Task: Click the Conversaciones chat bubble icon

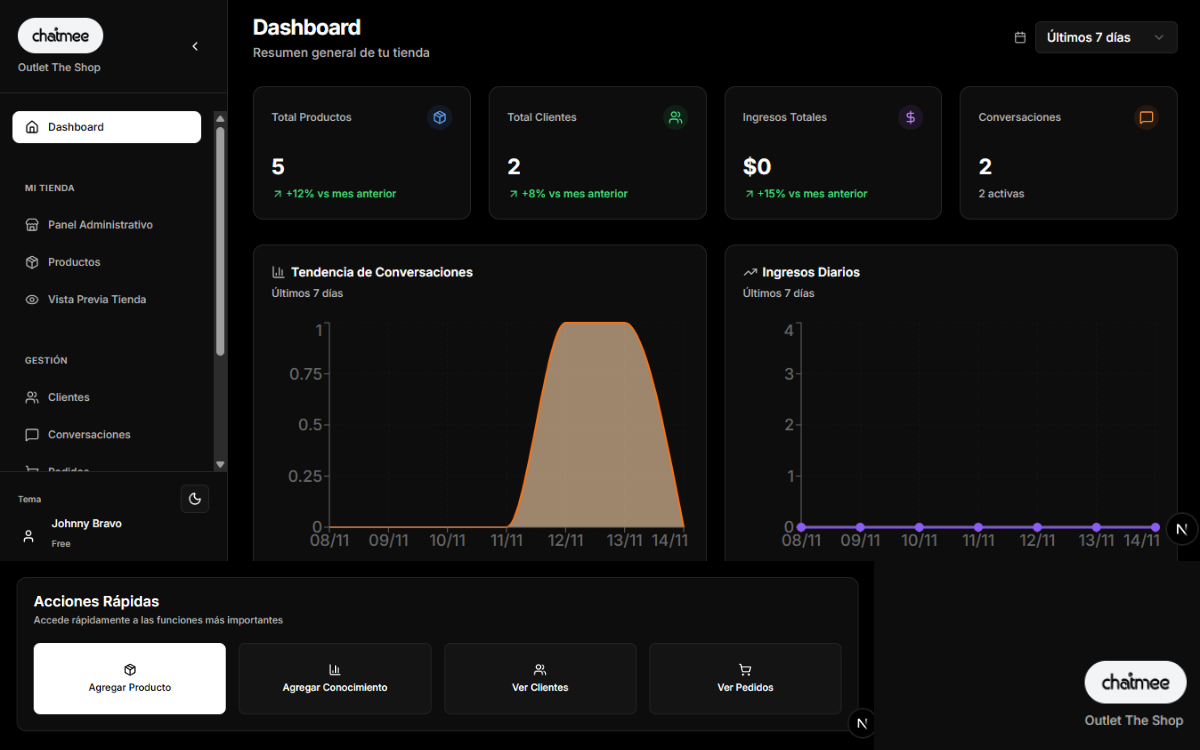Action: coord(1146,117)
